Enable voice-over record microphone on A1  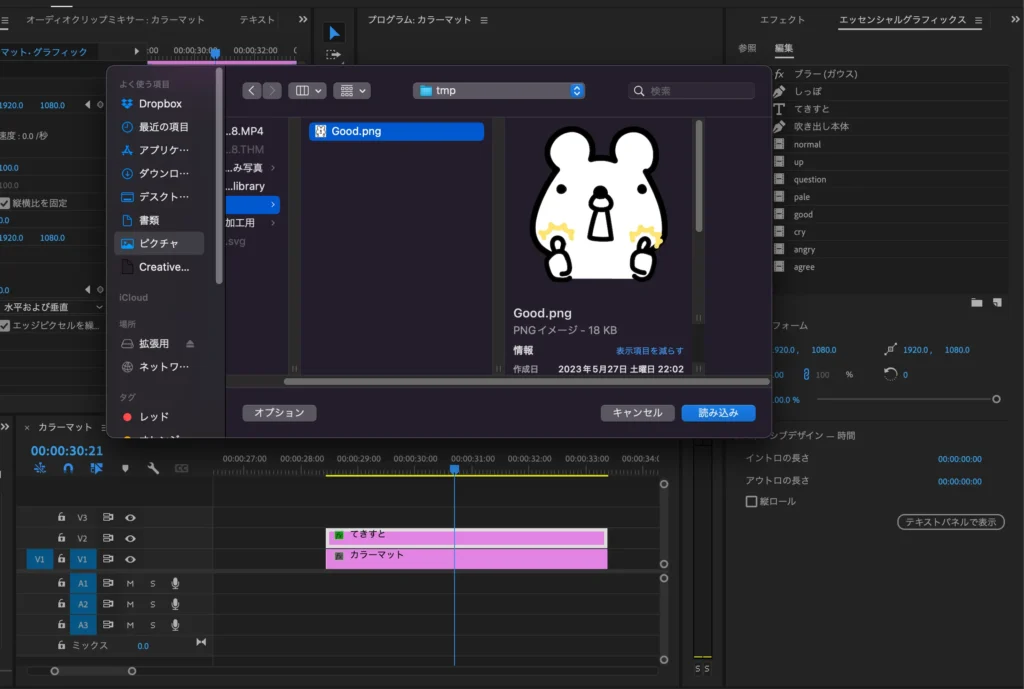(175, 583)
